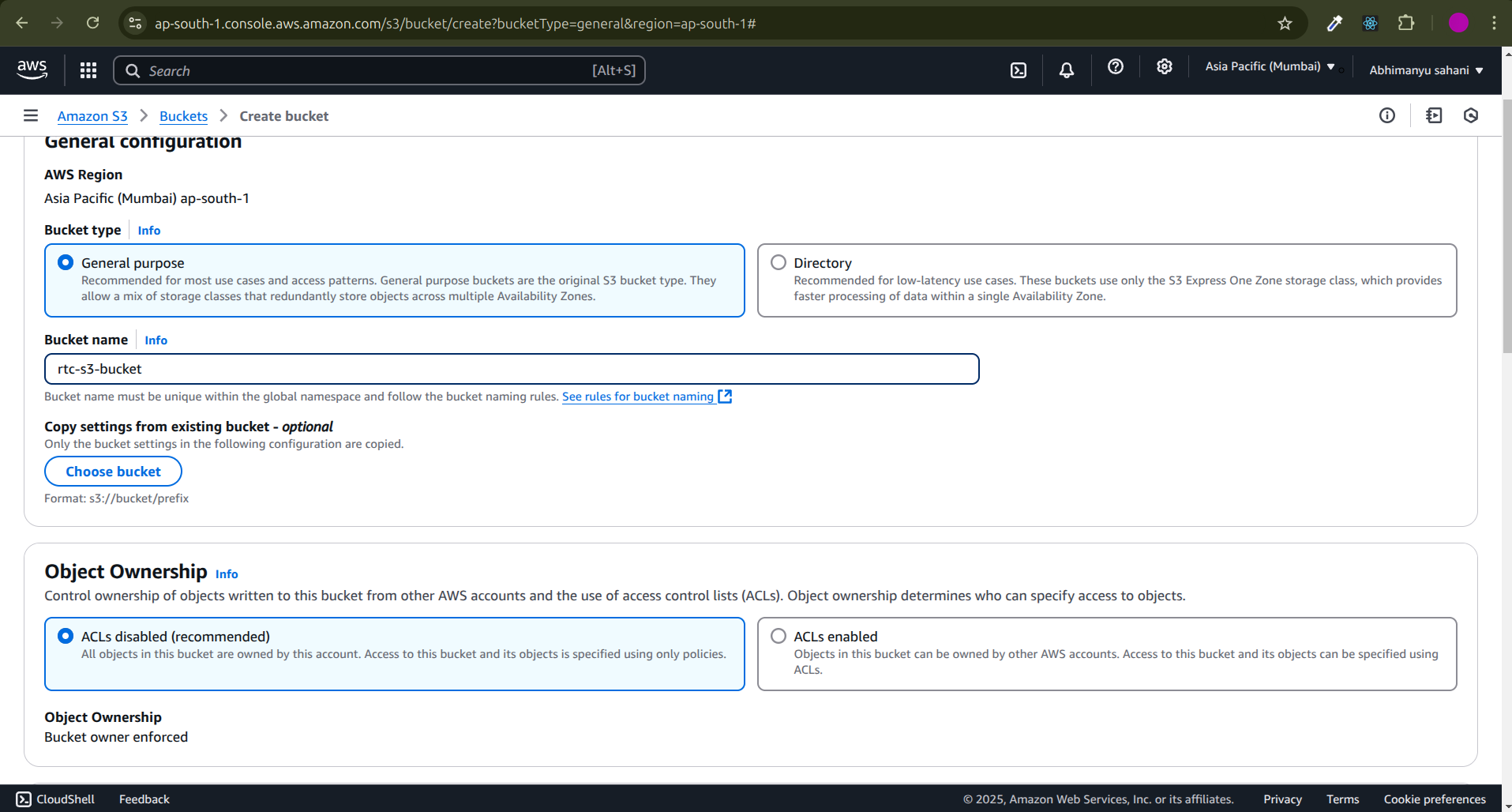The height and width of the screenshot is (812, 1512).
Task: Open the AWS settings gear icon
Action: pyautogui.click(x=1164, y=67)
